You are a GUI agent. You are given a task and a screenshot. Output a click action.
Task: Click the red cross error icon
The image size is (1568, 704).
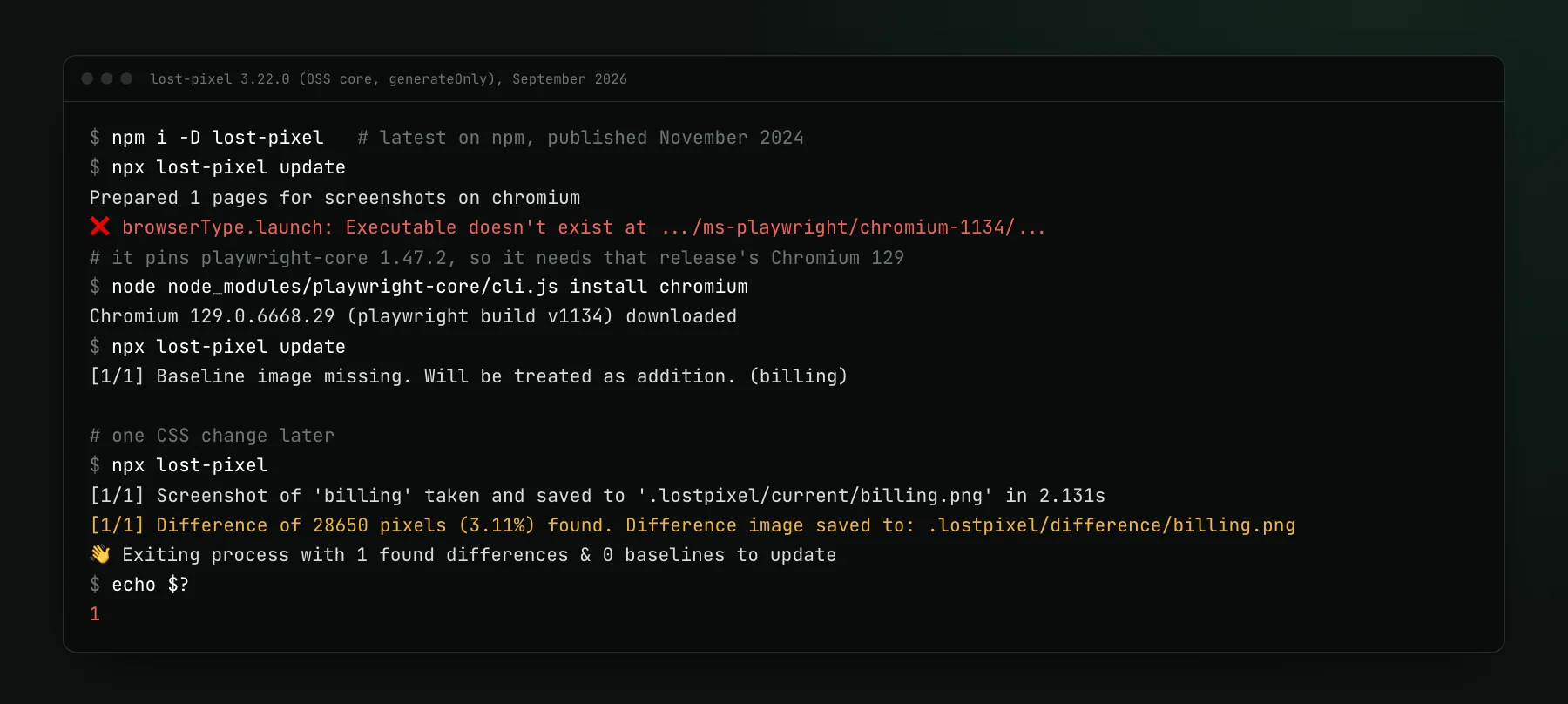[100, 227]
